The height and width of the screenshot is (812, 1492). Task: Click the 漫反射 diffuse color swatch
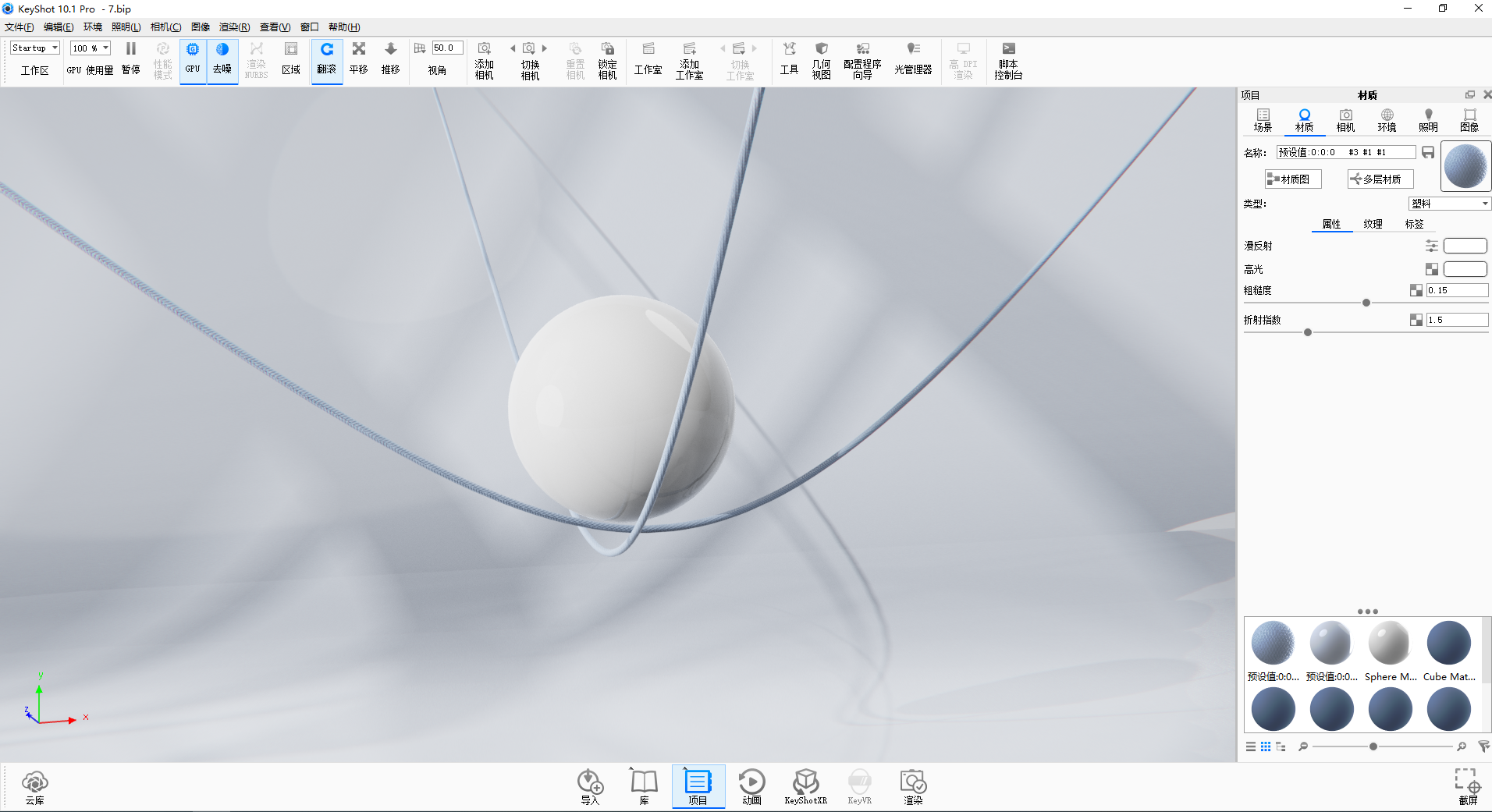click(1465, 246)
